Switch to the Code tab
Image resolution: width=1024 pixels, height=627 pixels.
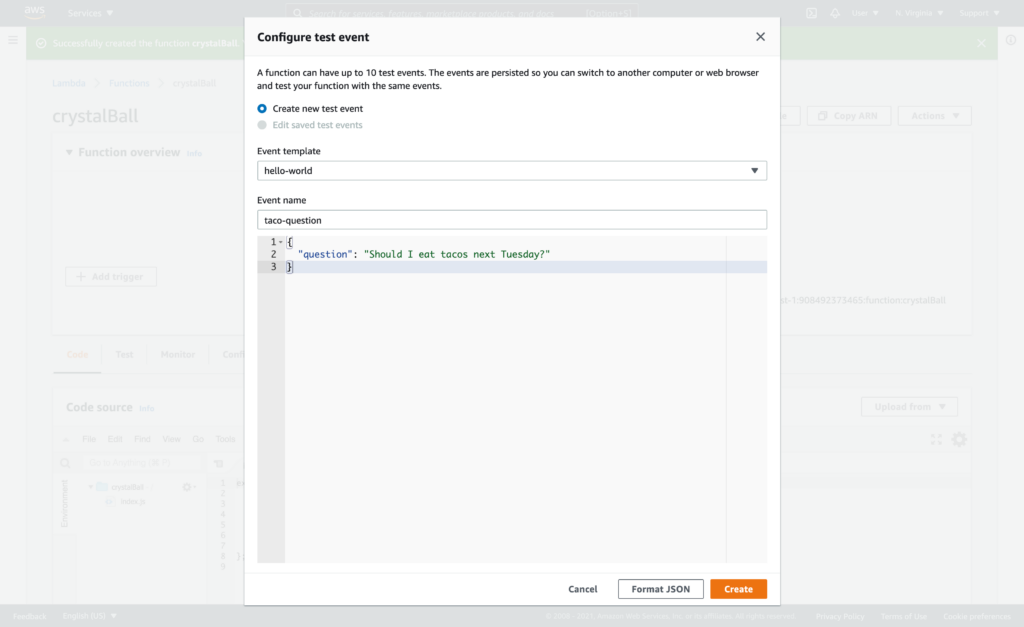coord(77,355)
